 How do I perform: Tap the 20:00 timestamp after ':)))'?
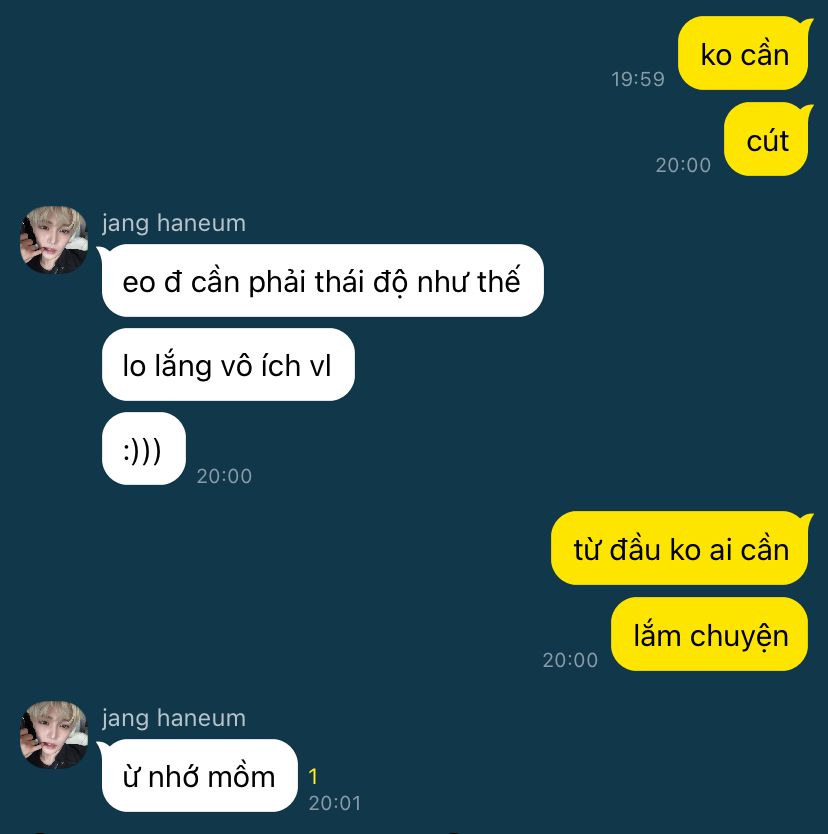click(224, 476)
